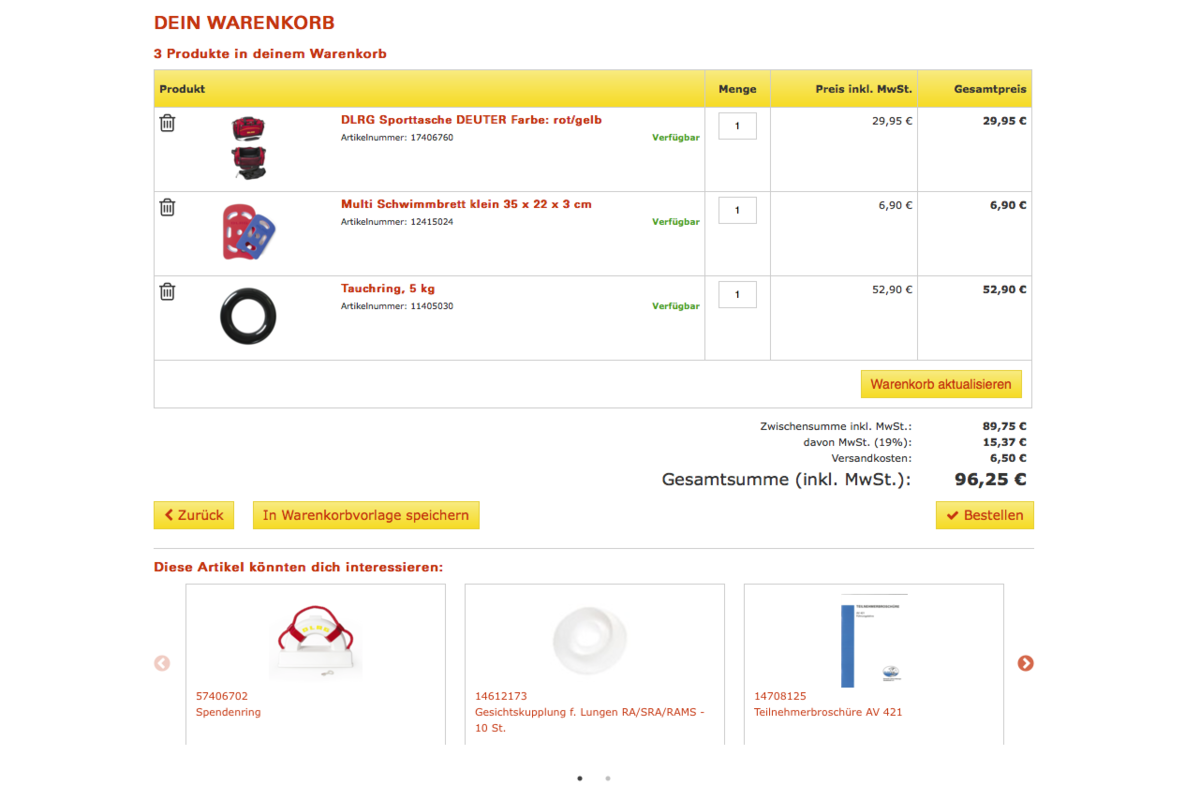Open Tauchring product image

(248, 316)
